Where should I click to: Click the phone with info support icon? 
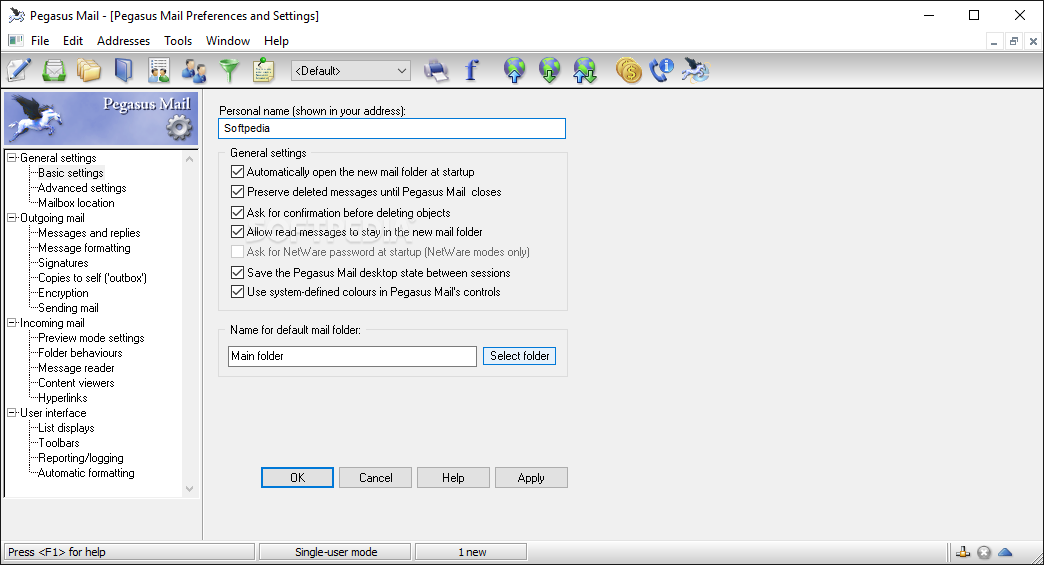pyautogui.click(x=662, y=70)
